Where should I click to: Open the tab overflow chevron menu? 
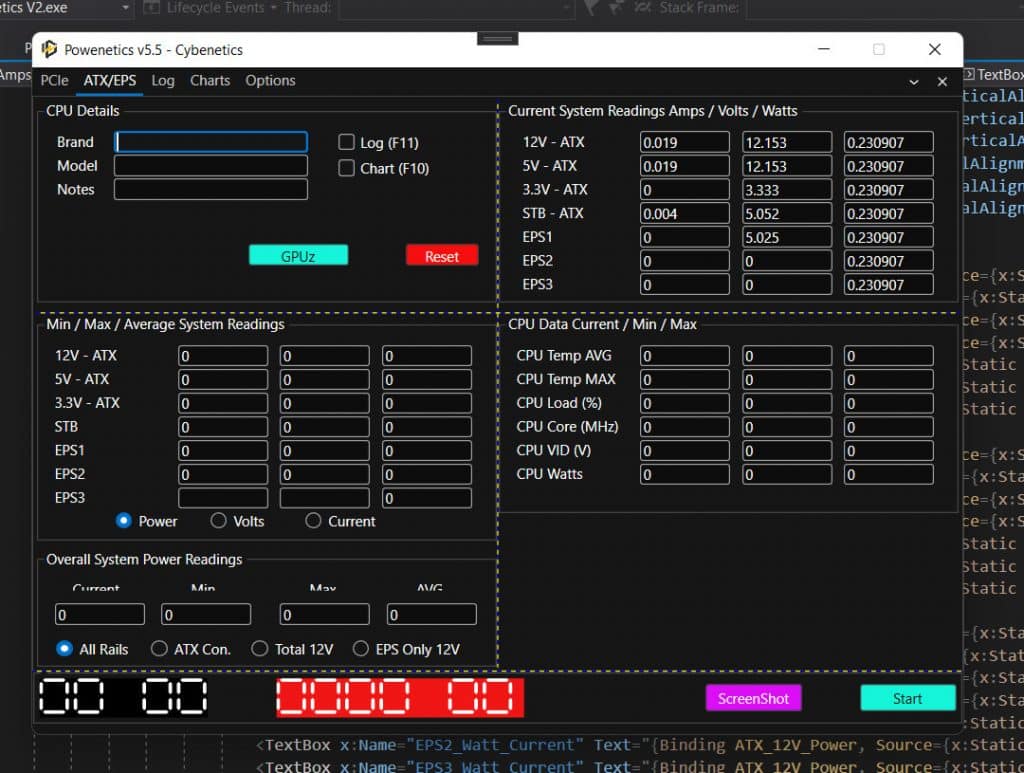[914, 82]
